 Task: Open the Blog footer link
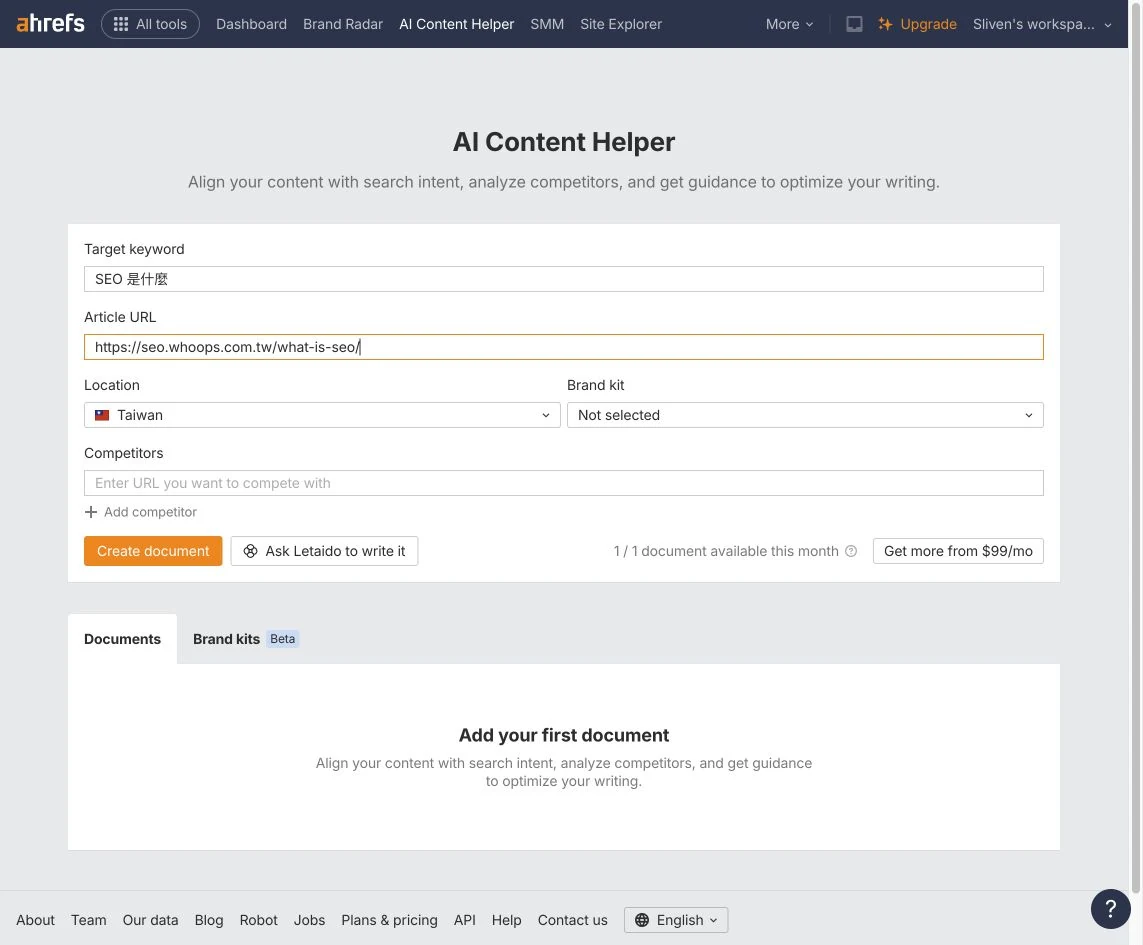[x=208, y=920]
